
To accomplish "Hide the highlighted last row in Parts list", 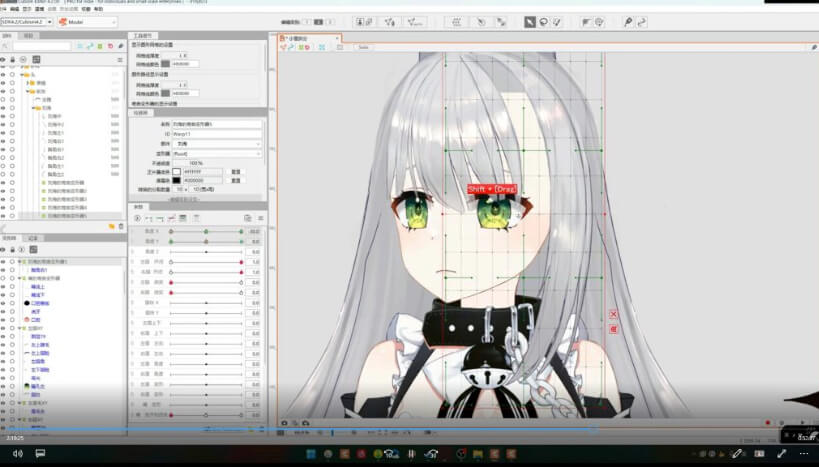I will (x=3, y=216).
